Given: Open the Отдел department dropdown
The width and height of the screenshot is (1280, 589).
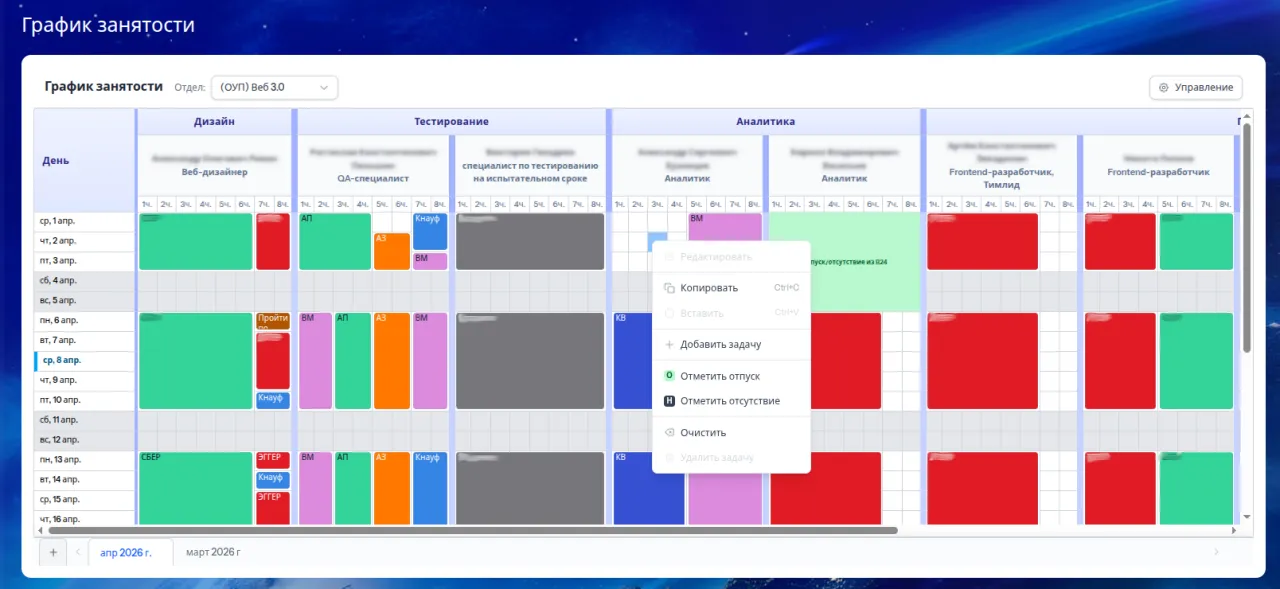Looking at the screenshot, I should tap(273, 88).
